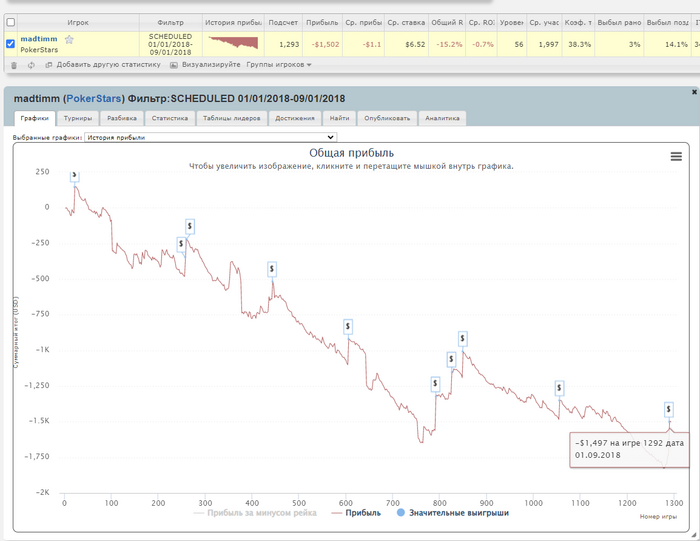Click the $ win marker near game 825

[451, 359]
